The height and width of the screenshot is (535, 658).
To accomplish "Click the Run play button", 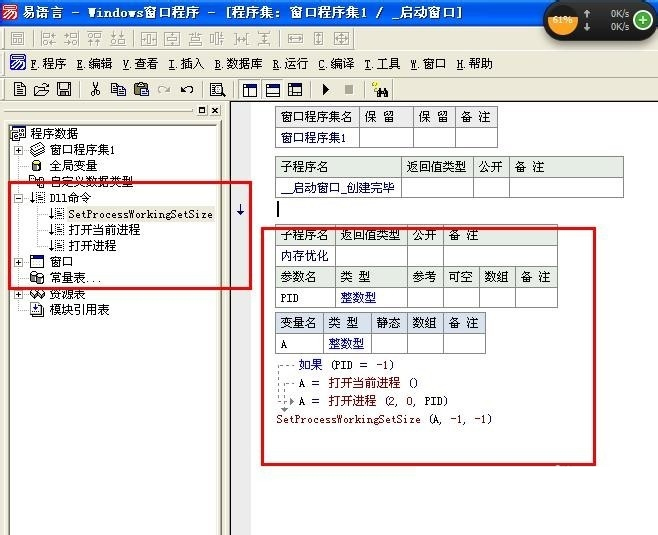I will [x=326, y=89].
